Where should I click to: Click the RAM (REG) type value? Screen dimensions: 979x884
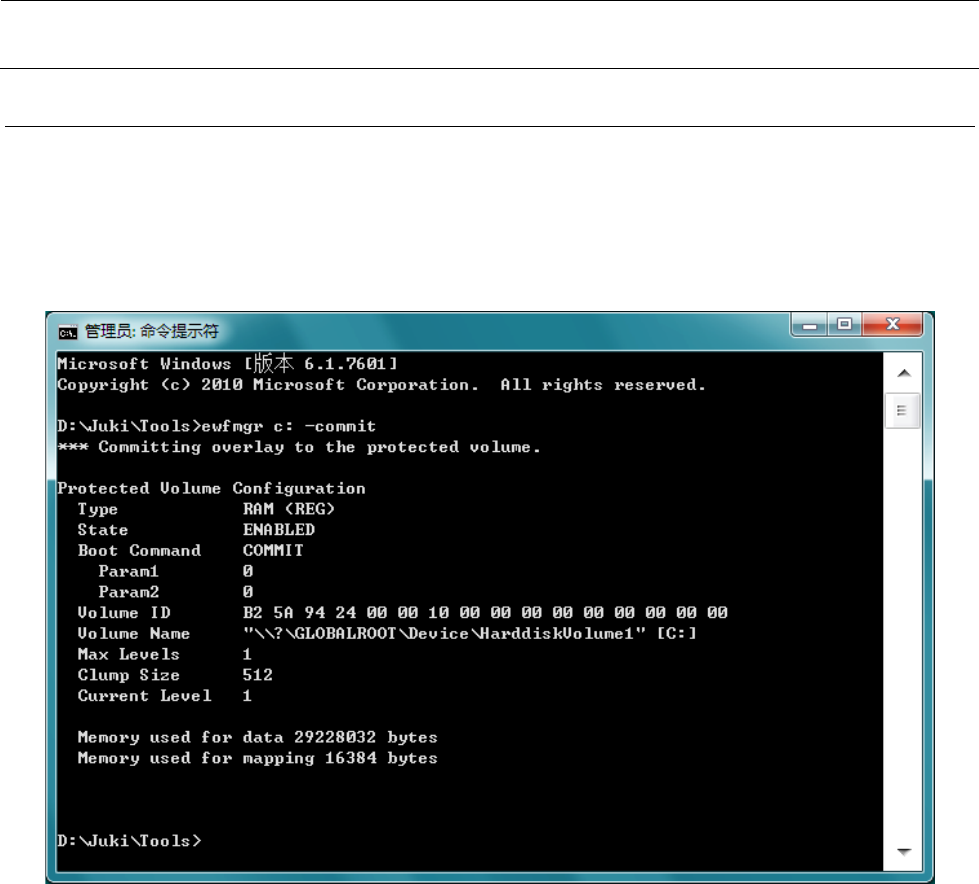point(288,509)
